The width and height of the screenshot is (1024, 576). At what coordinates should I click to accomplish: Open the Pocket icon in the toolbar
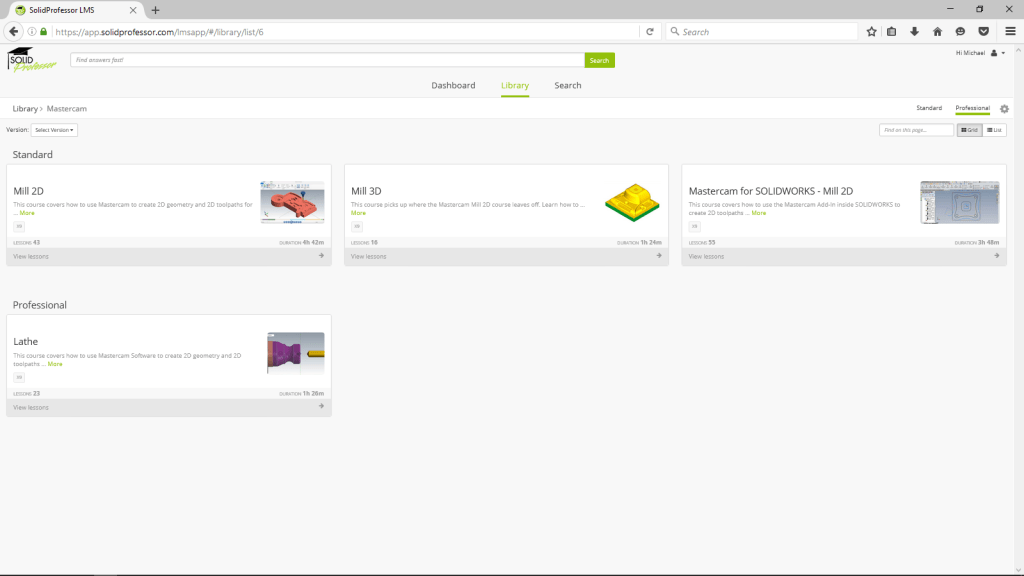tap(983, 32)
